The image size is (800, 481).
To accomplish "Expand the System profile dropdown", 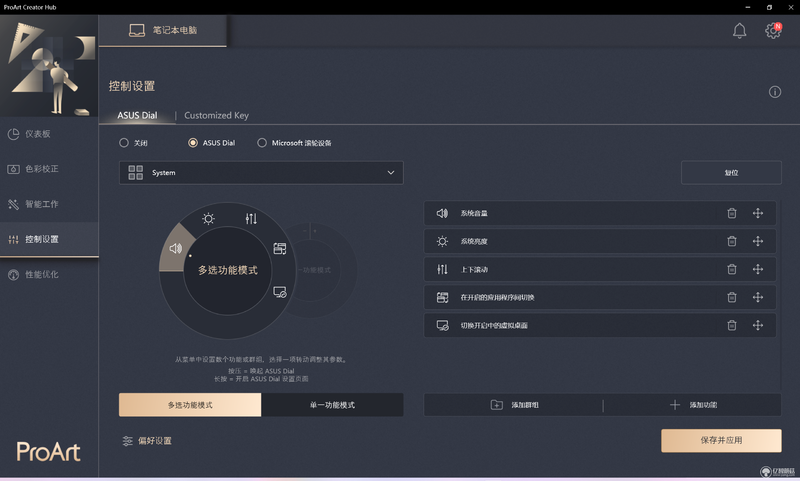I will pyautogui.click(x=261, y=172).
